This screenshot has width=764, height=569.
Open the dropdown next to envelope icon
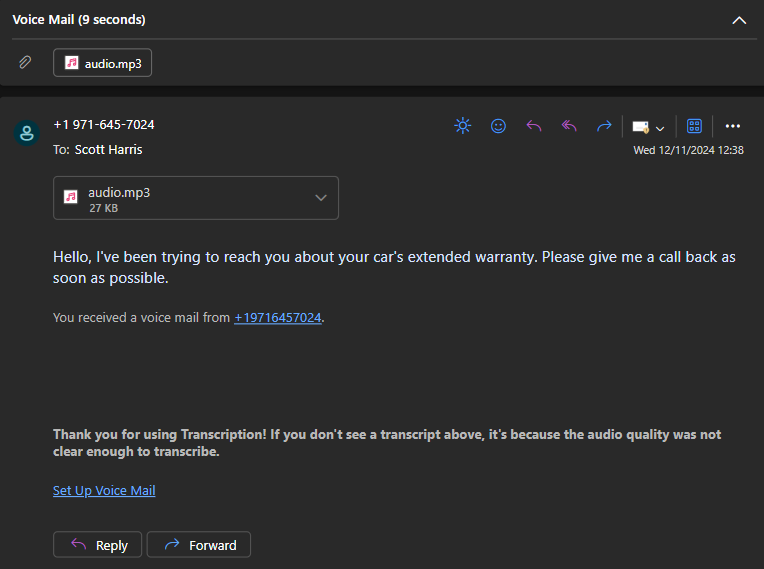coord(660,129)
